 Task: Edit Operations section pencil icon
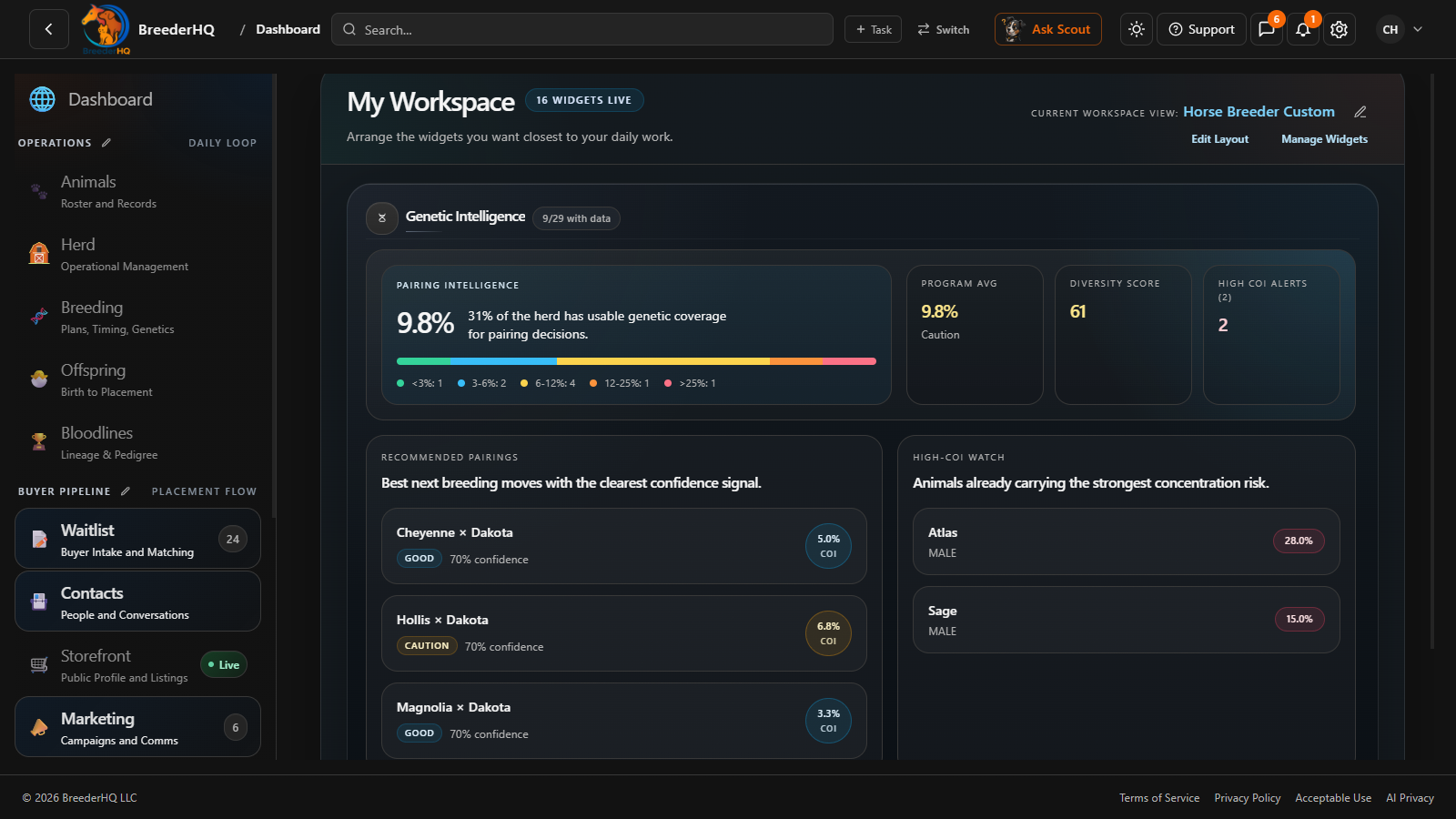click(x=106, y=143)
